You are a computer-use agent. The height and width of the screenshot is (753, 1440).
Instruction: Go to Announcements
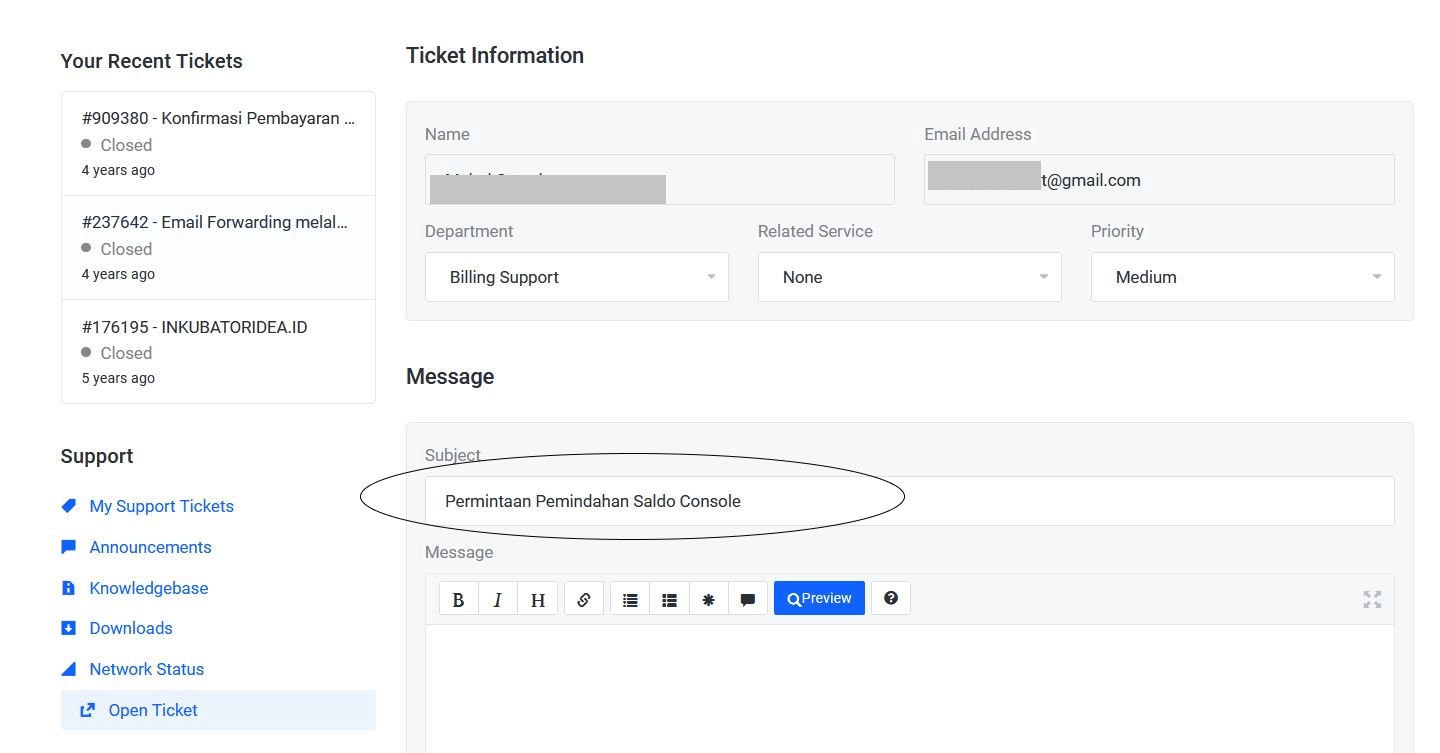150,547
